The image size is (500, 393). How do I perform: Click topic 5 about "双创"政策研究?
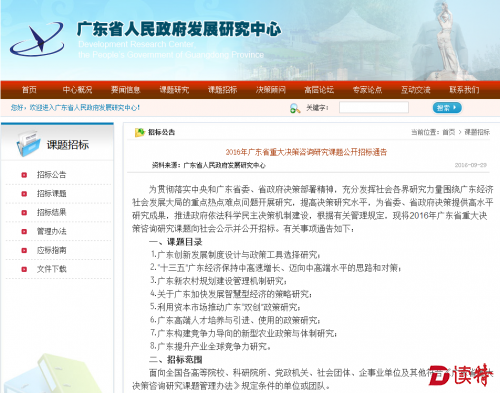click(x=225, y=307)
